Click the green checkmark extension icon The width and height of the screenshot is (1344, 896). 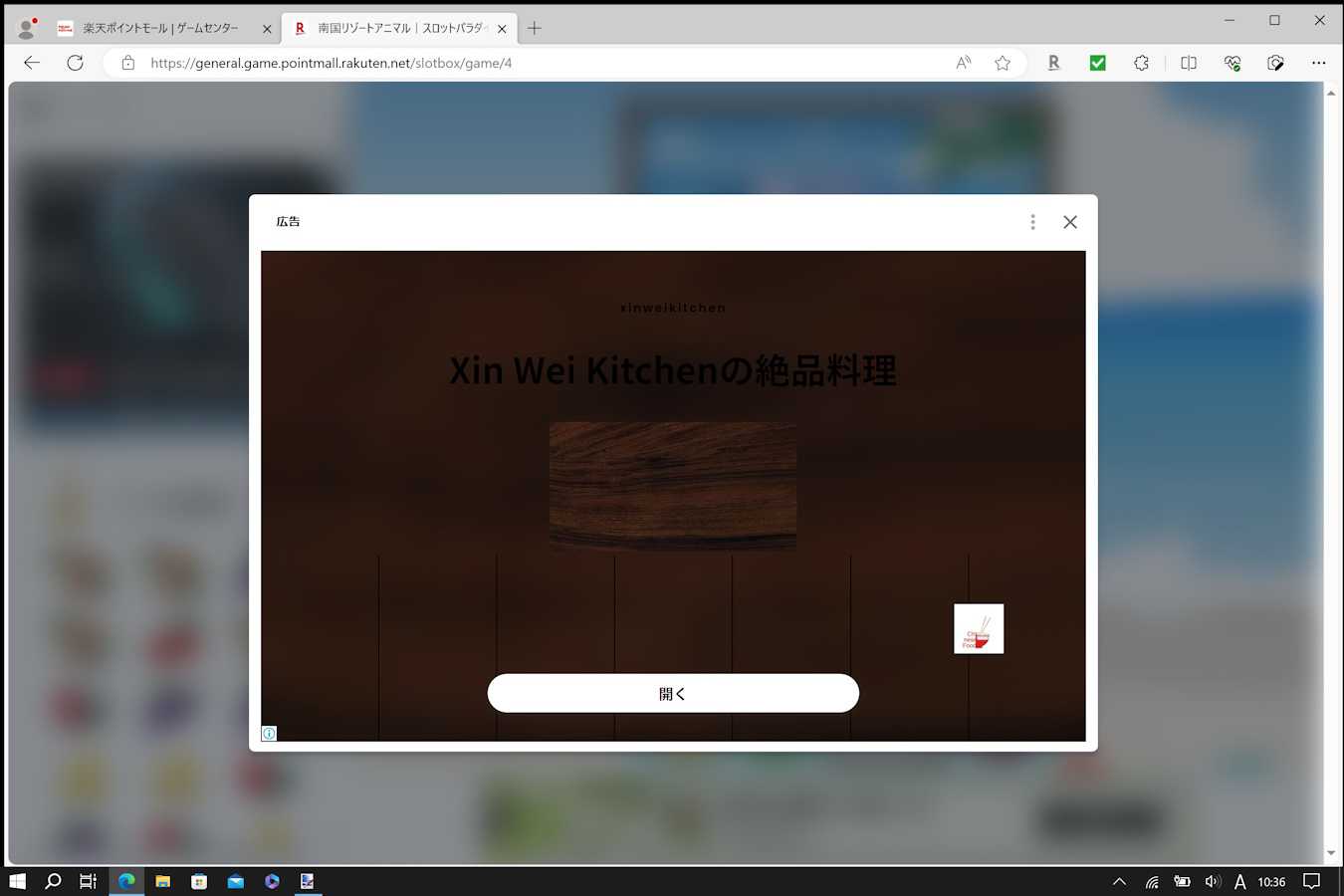pyautogui.click(x=1097, y=63)
